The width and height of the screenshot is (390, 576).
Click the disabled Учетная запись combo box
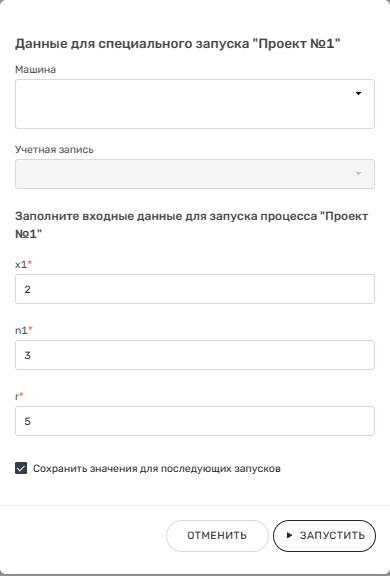coord(195,174)
